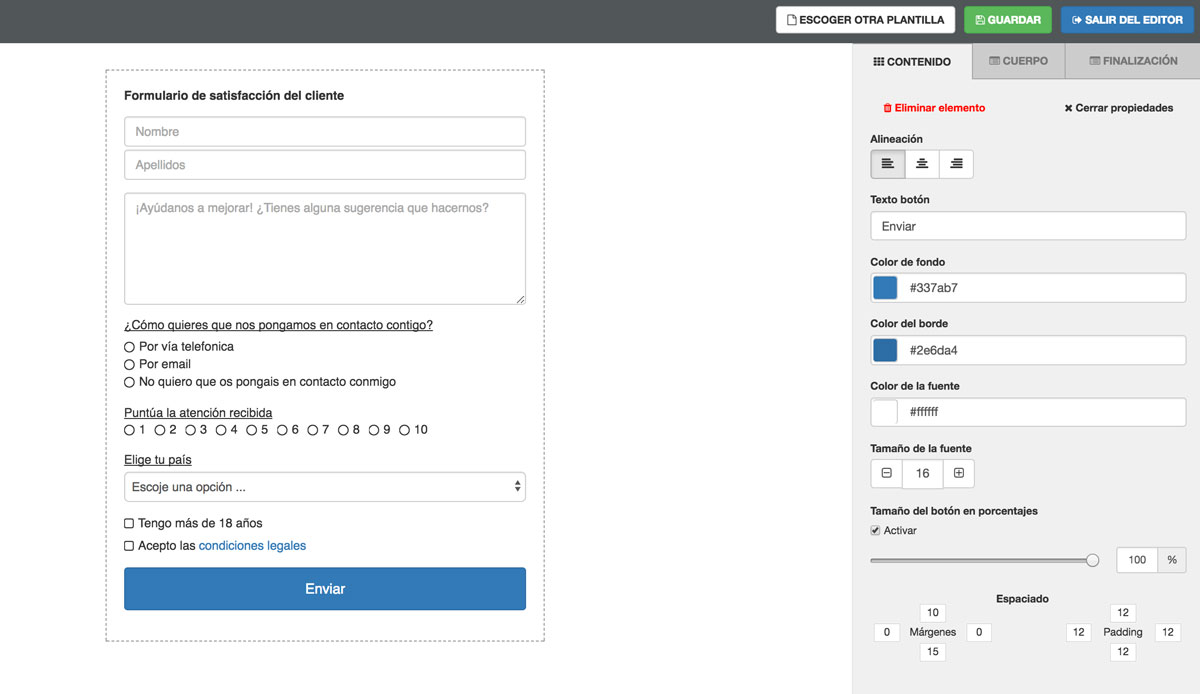The image size is (1200, 694).
Task: Check Tengo más de 18 años
Action: pyautogui.click(x=129, y=523)
